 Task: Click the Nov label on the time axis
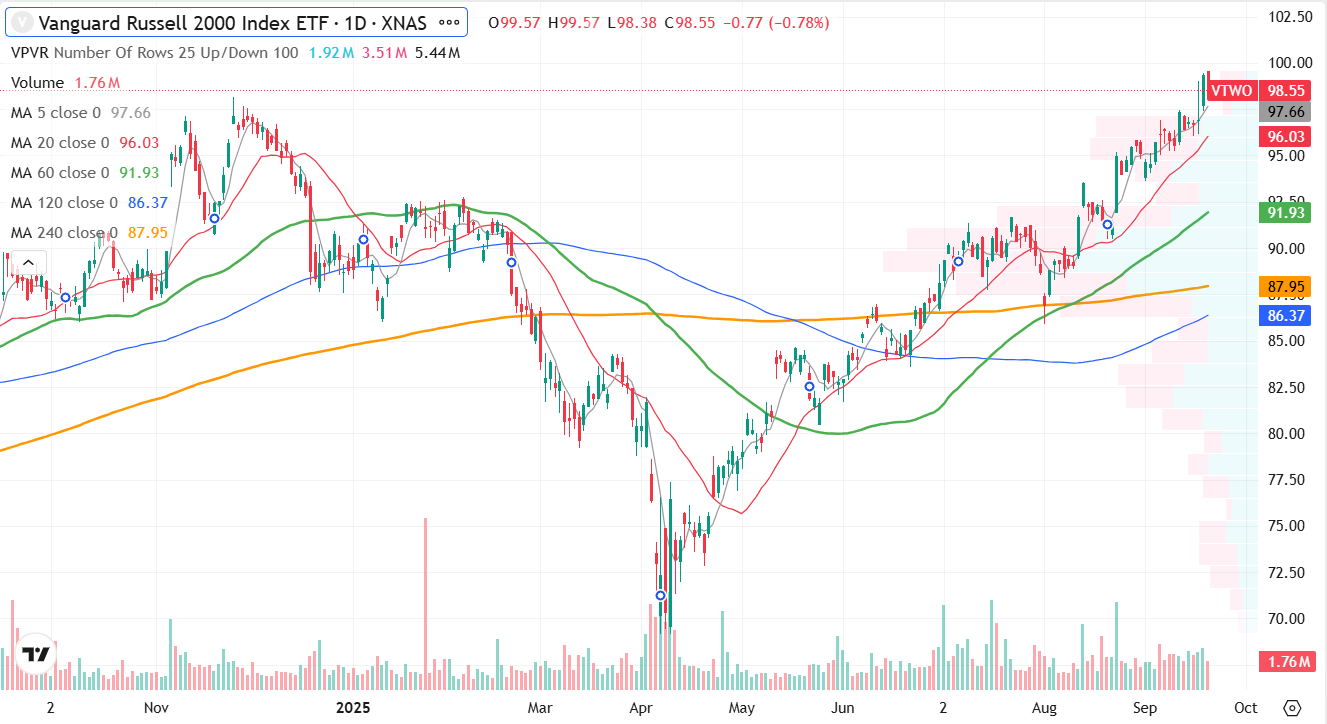tap(156, 707)
